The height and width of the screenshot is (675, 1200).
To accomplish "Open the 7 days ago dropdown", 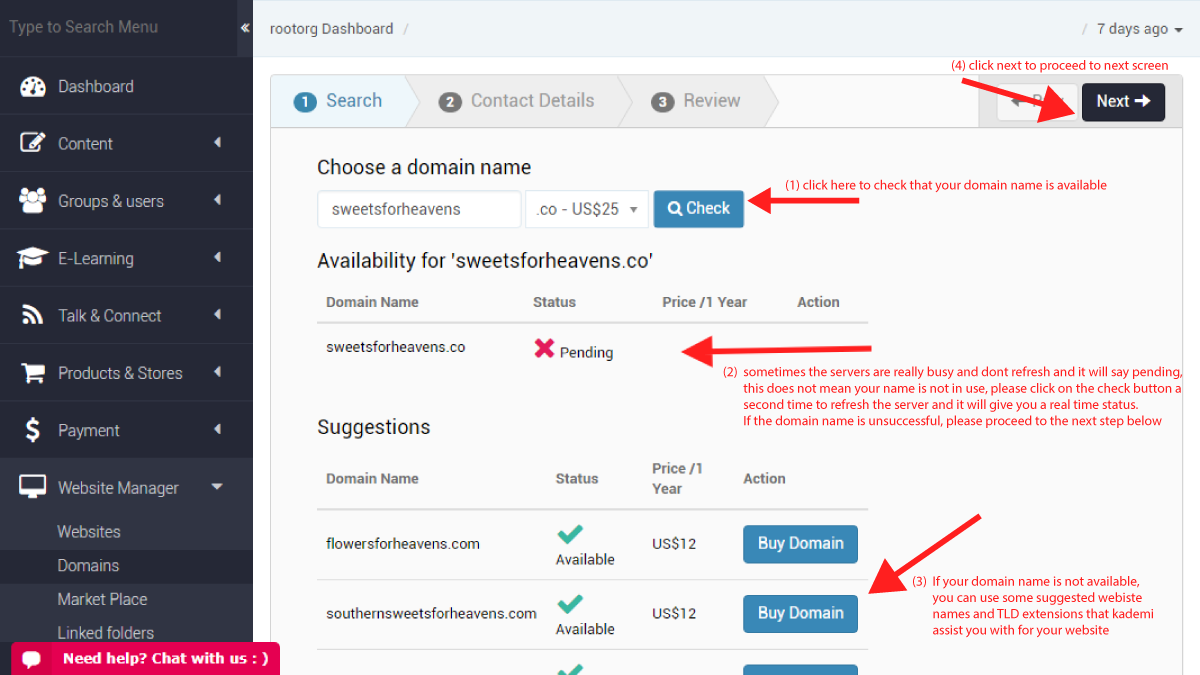I will pyautogui.click(x=1139, y=29).
